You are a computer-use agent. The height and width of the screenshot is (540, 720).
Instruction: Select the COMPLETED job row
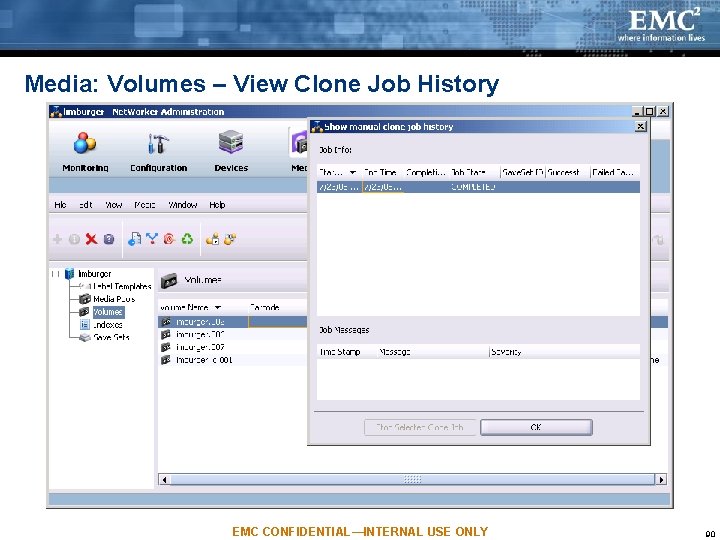478,187
